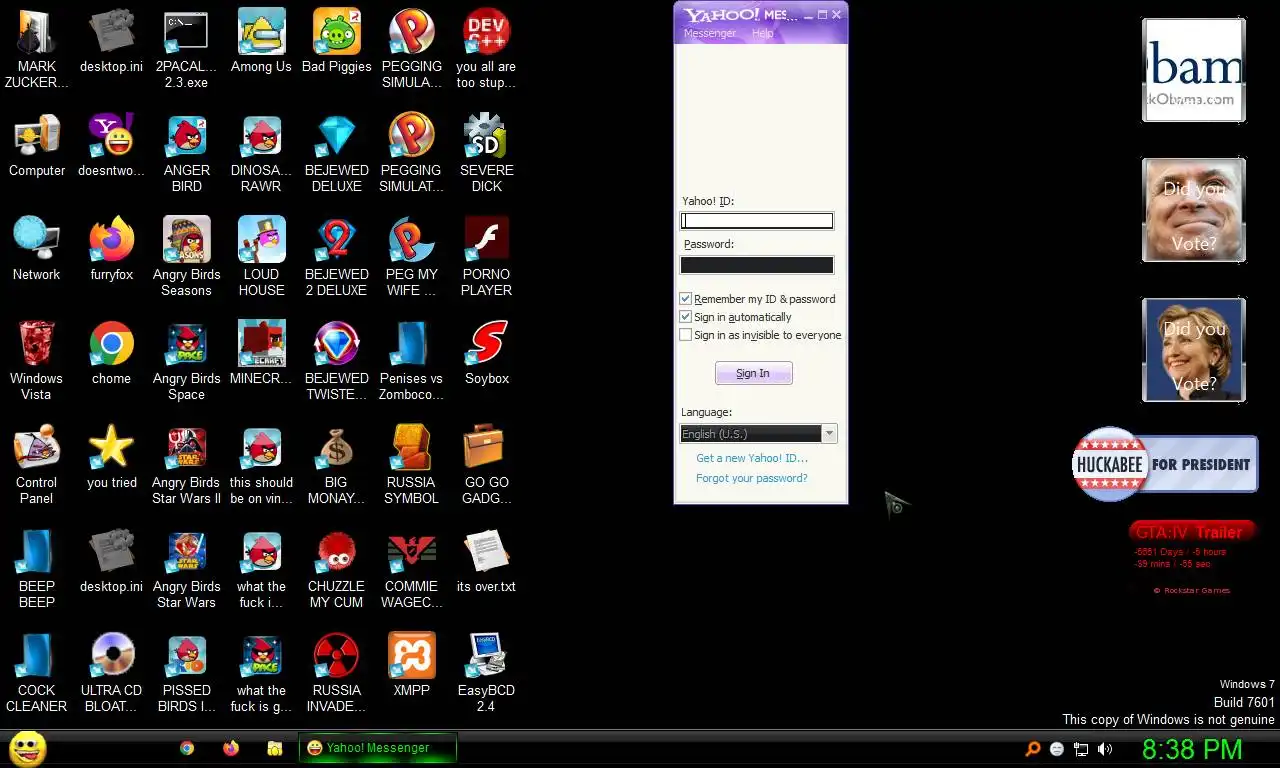Image resolution: width=1280 pixels, height=768 pixels.
Task: Select the RUSSIA SYMBOL desktop icon
Action: tap(411, 448)
